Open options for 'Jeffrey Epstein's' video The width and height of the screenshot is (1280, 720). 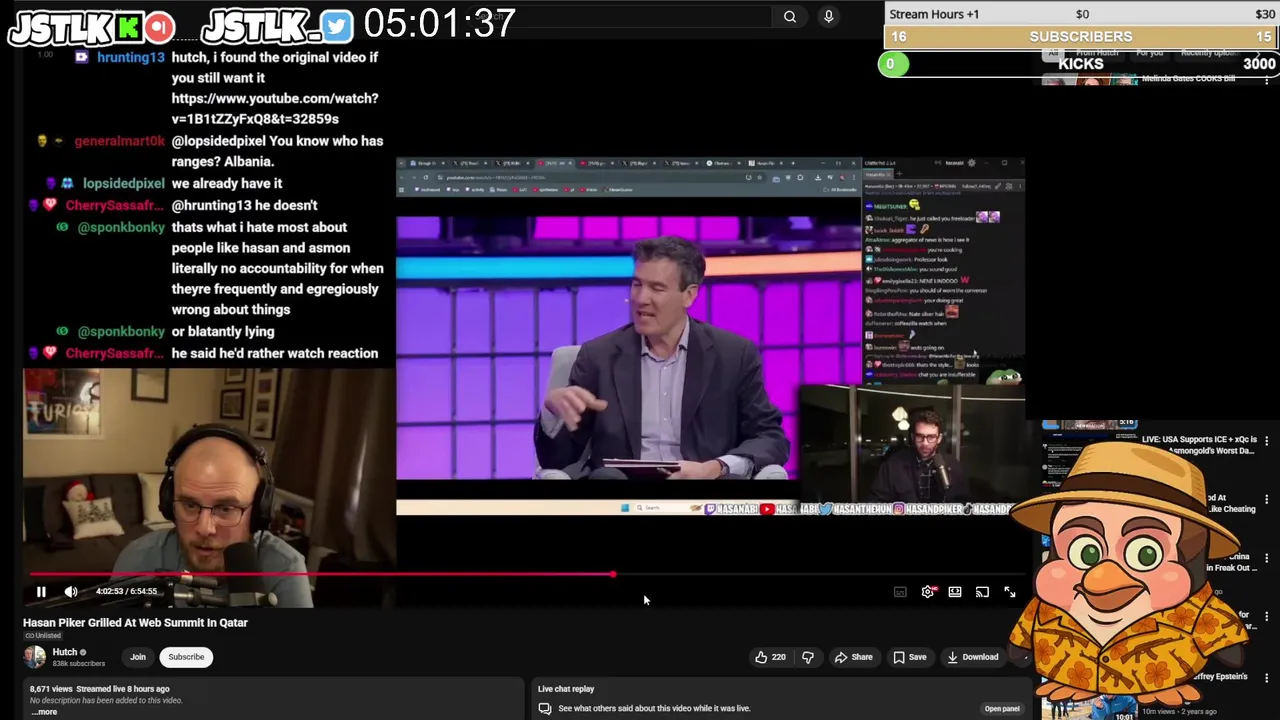[x=1266, y=678]
